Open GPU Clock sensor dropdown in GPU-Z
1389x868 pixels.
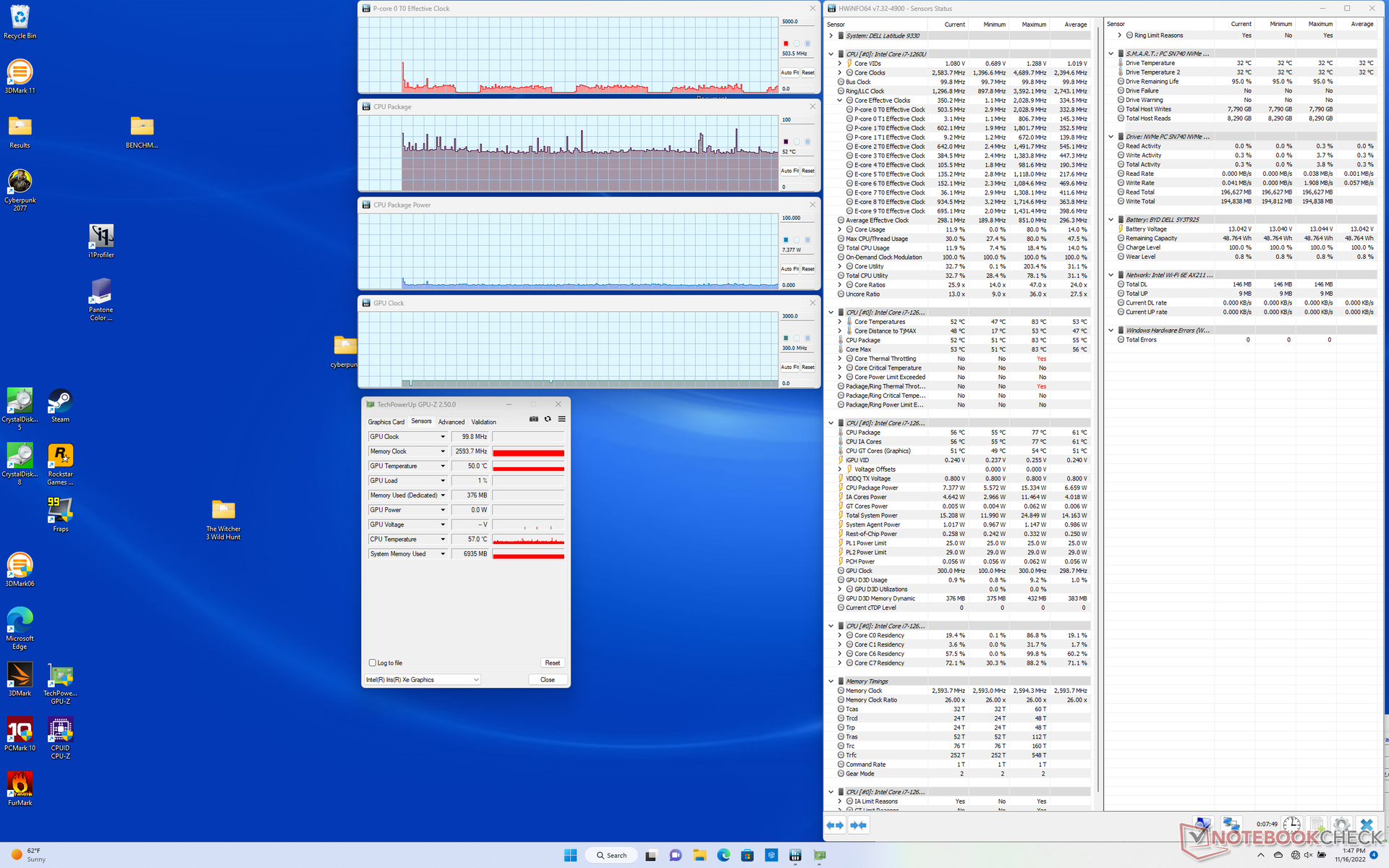tap(443, 437)
